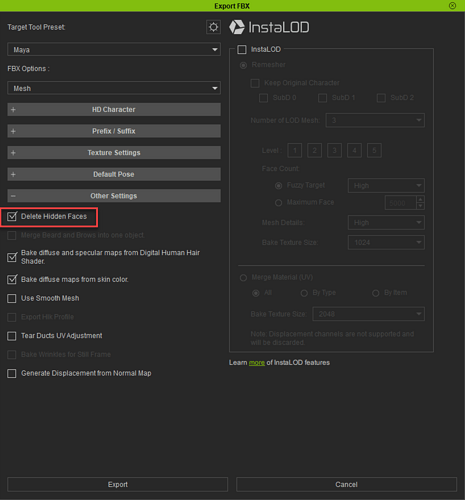
Task: Select LOD Level 2 button
Action: coord(315,151)
